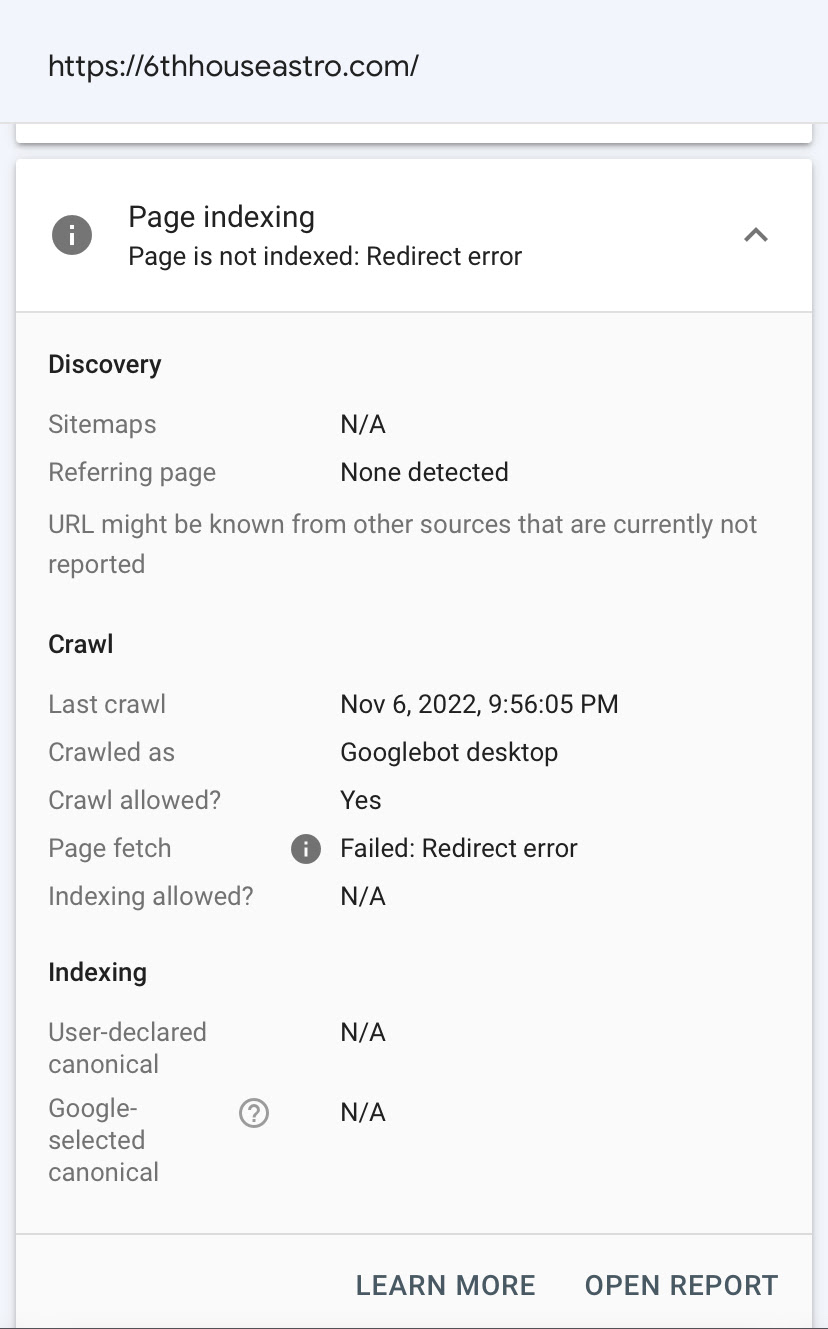Click the Referring page 'None detected' value
Viewport: 828px width, 1329px height.
[424, 472]
